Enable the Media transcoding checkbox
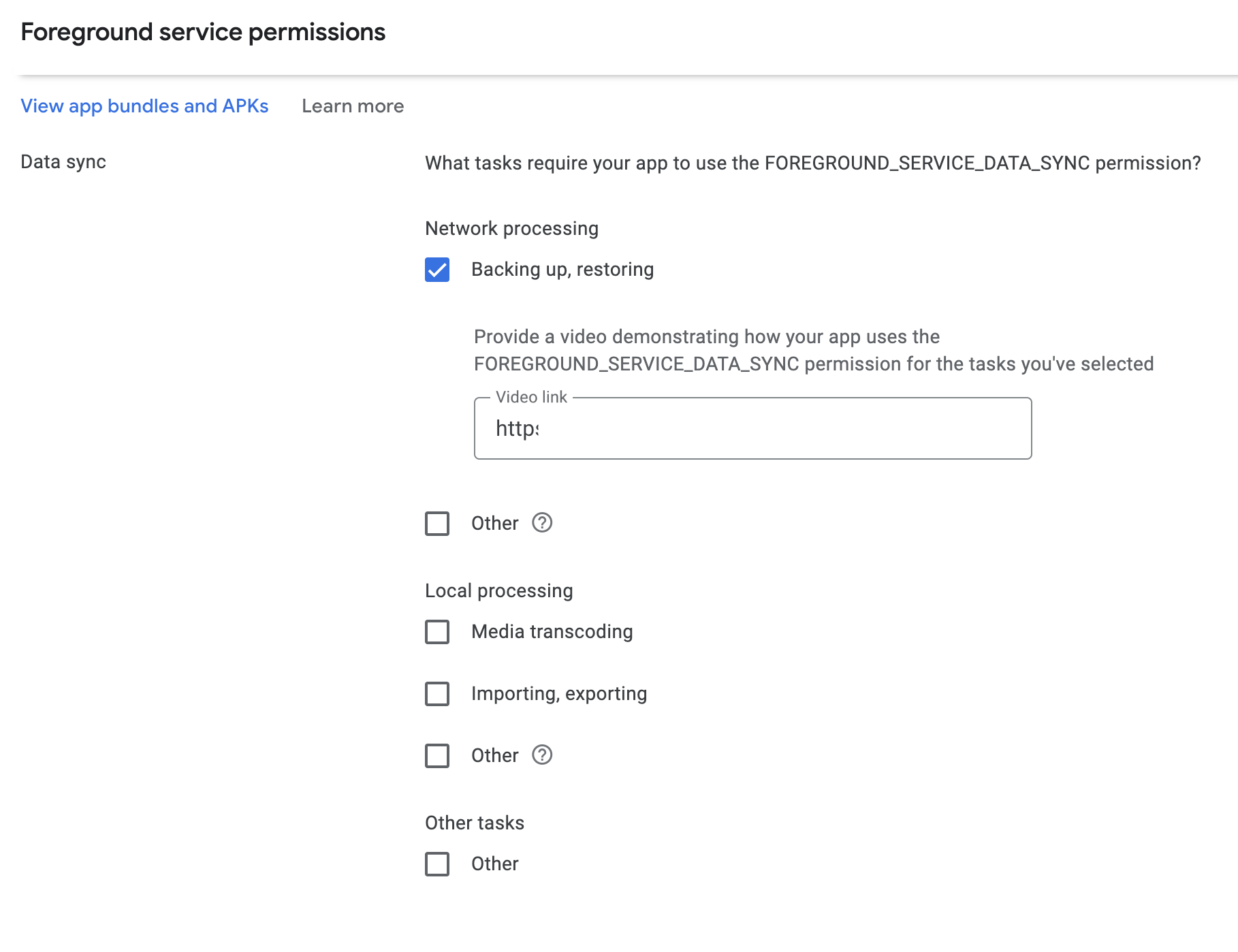This screenshot has width=1238, height=952. [x=437, y=632]
